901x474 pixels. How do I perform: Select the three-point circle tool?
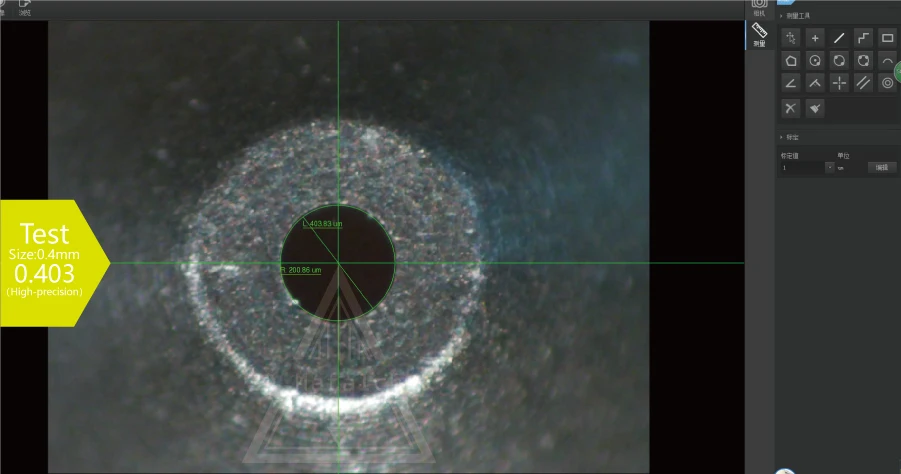coord(863,60)
